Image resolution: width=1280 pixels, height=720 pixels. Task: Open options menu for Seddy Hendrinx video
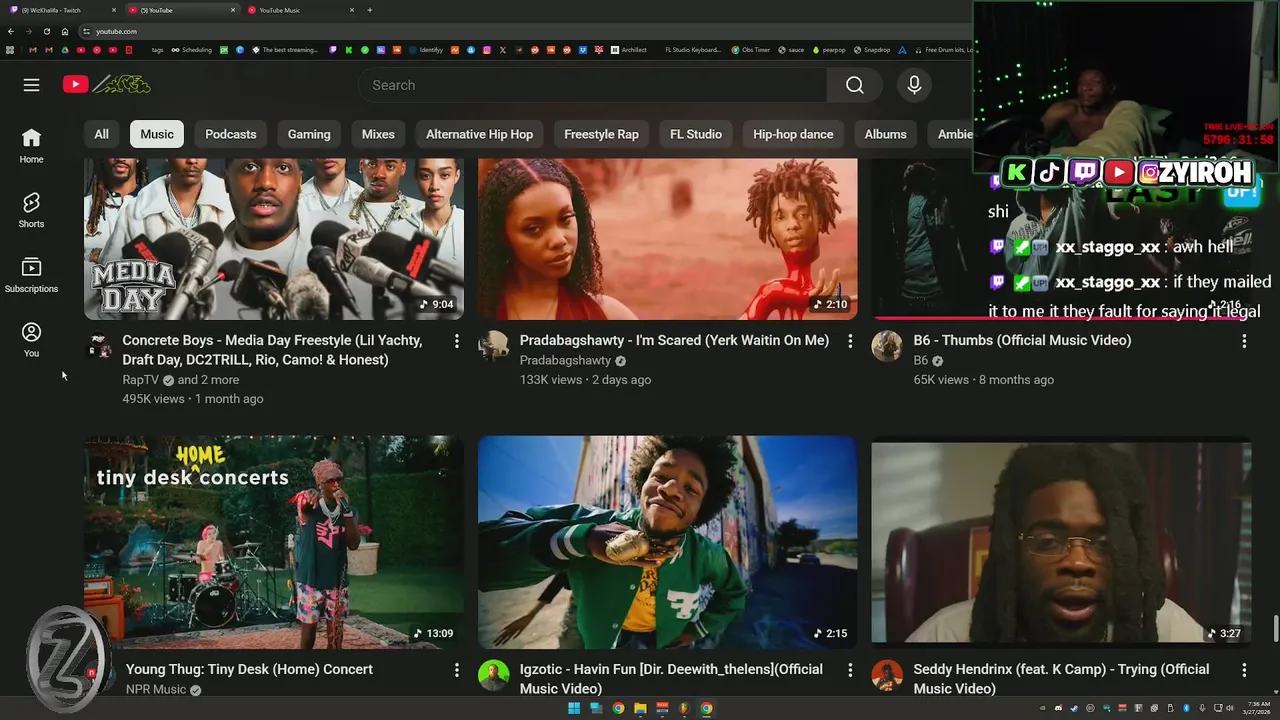tap(1244, 670)
